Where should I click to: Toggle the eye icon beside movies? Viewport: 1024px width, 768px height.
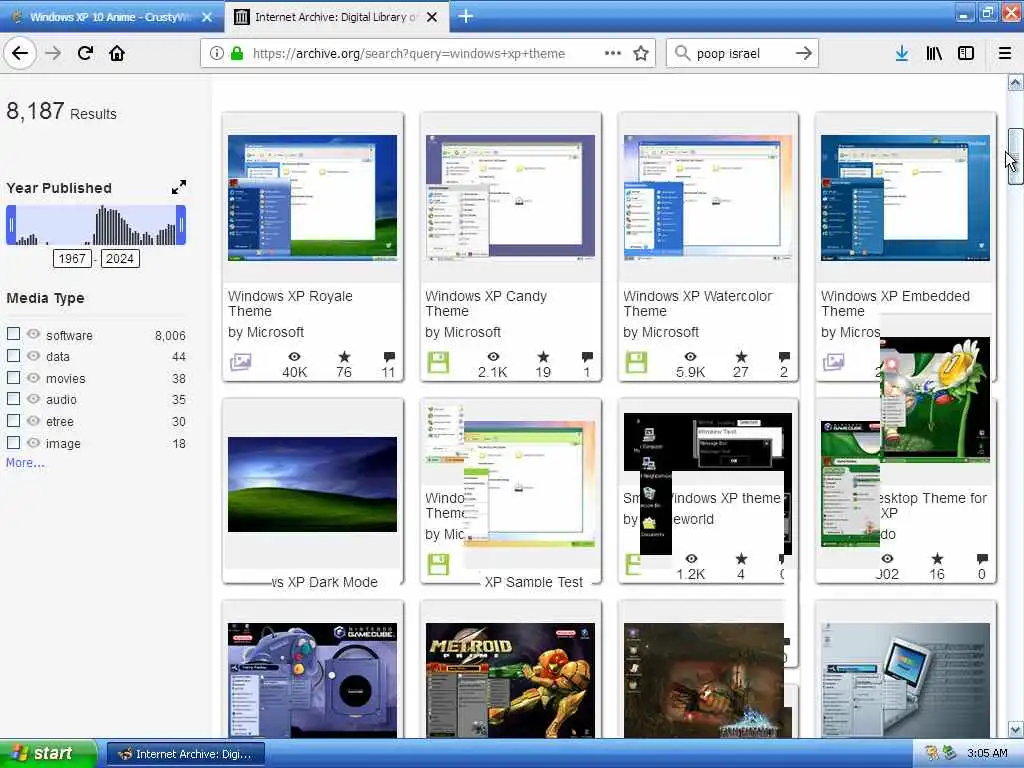[x=33, y=377]
